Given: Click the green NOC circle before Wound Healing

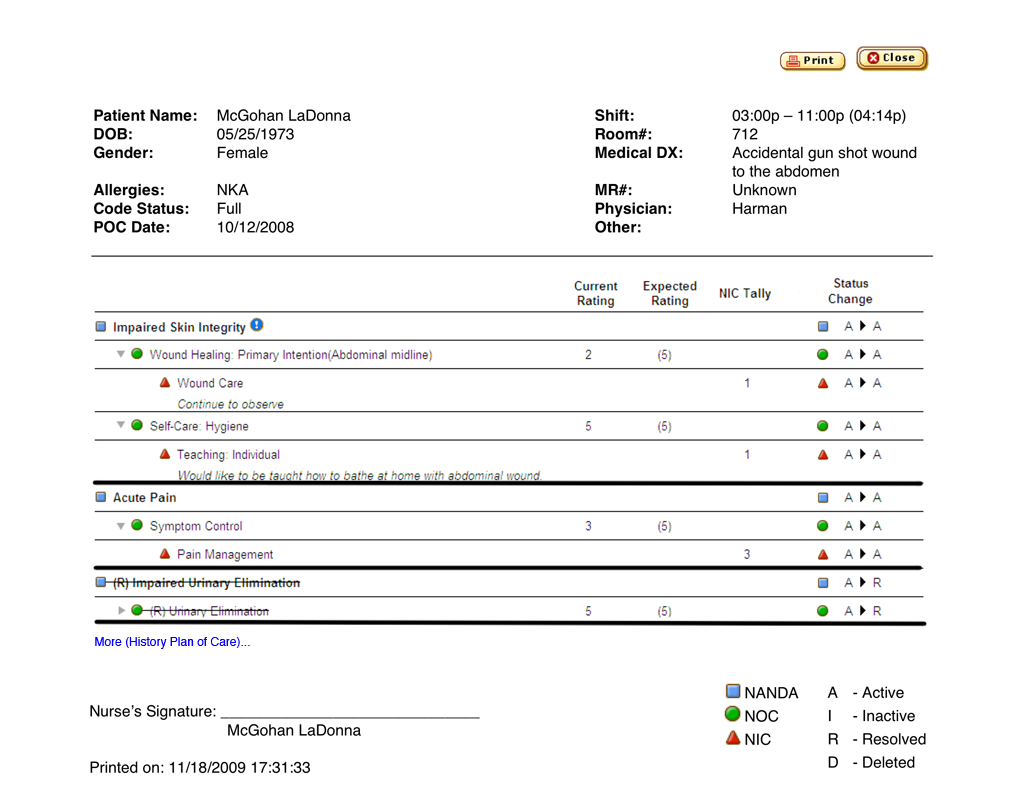Looking at the screenshot, I should coord(136,354).
